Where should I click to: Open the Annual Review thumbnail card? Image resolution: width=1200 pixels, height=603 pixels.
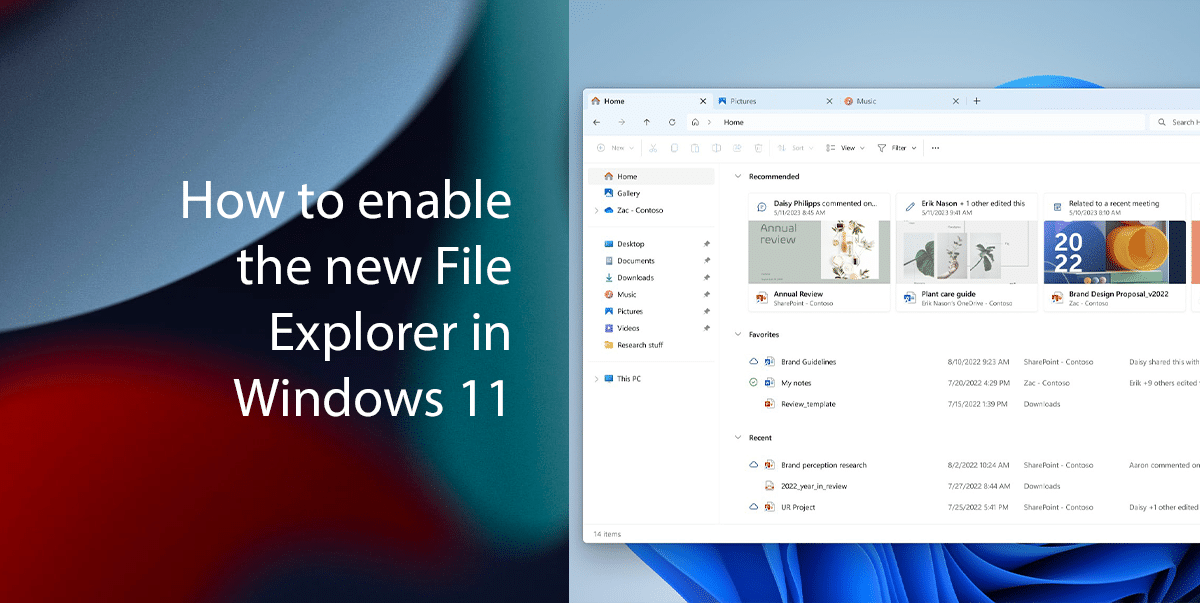pyautogui.click(x=819, y=252)
